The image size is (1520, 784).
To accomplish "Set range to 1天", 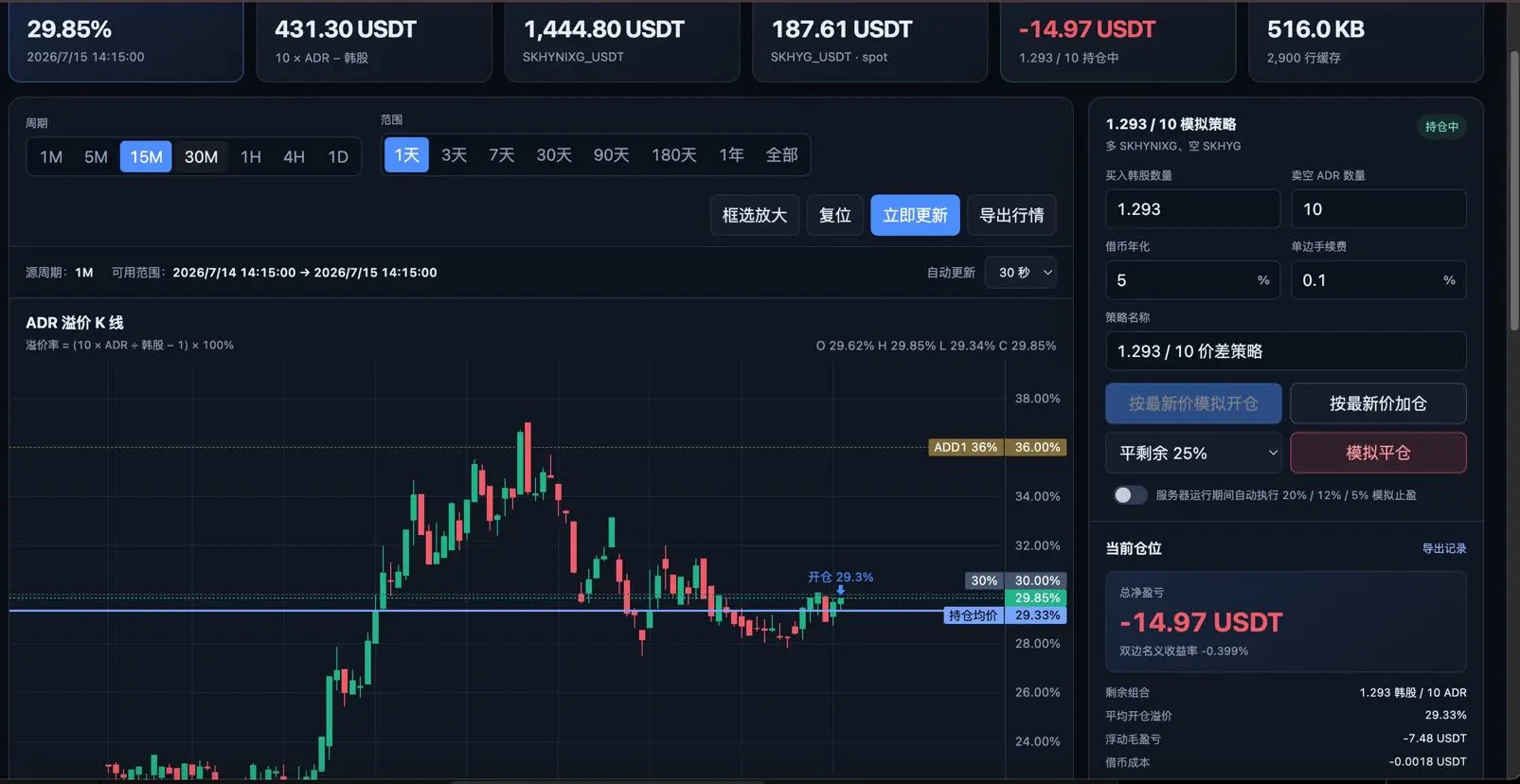I will [406, 154].
